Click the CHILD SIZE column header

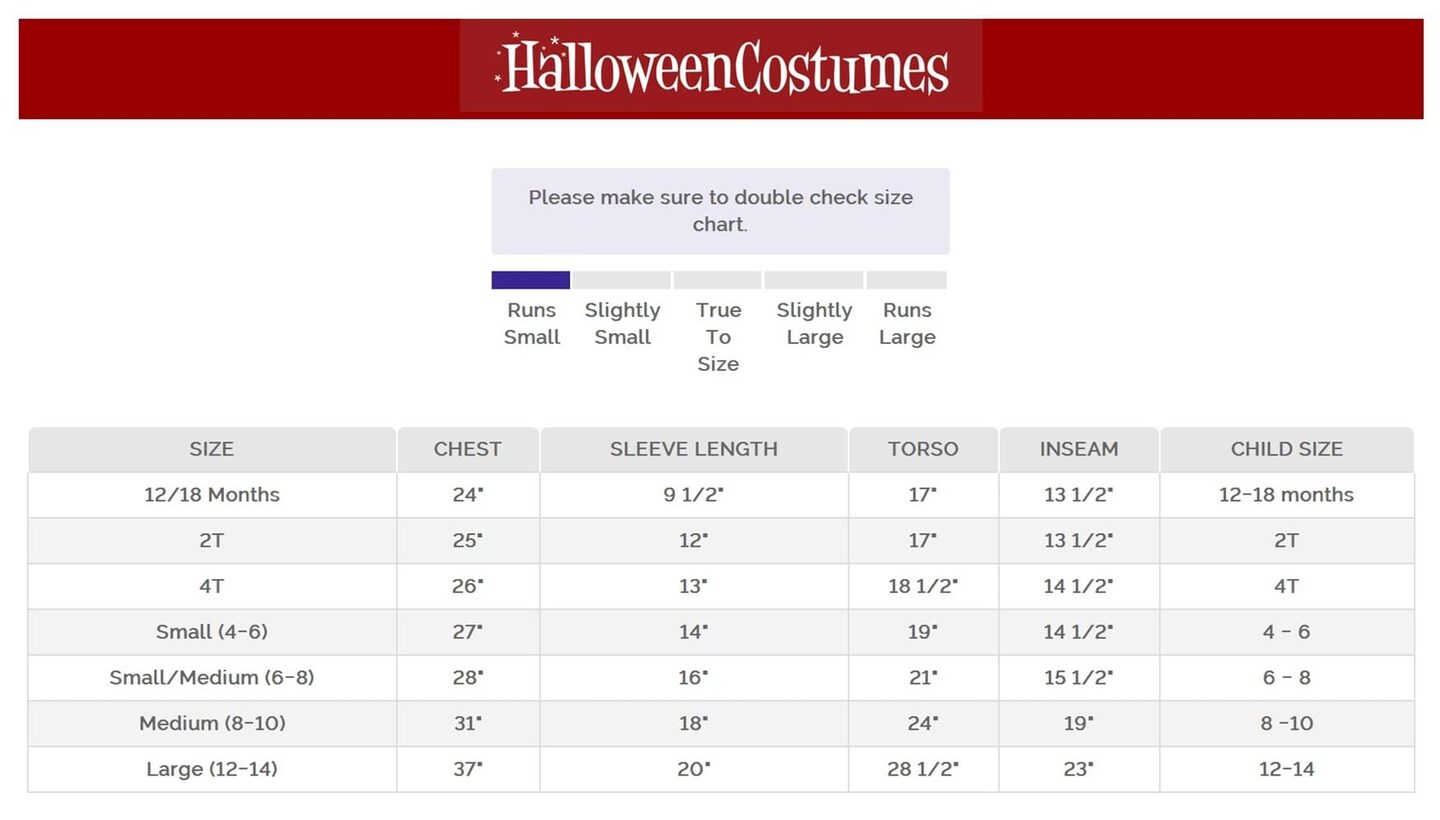point(1286,449)
